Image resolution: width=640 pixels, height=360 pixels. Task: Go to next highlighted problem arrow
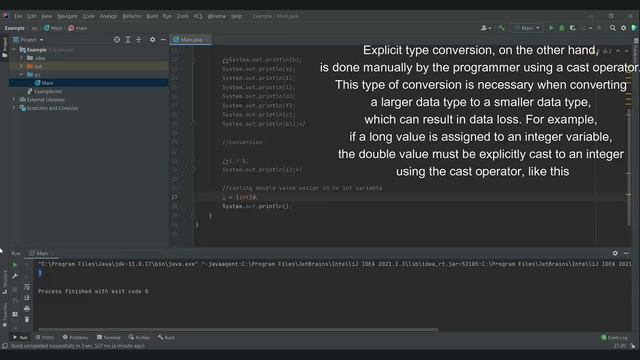coord(626,51)
